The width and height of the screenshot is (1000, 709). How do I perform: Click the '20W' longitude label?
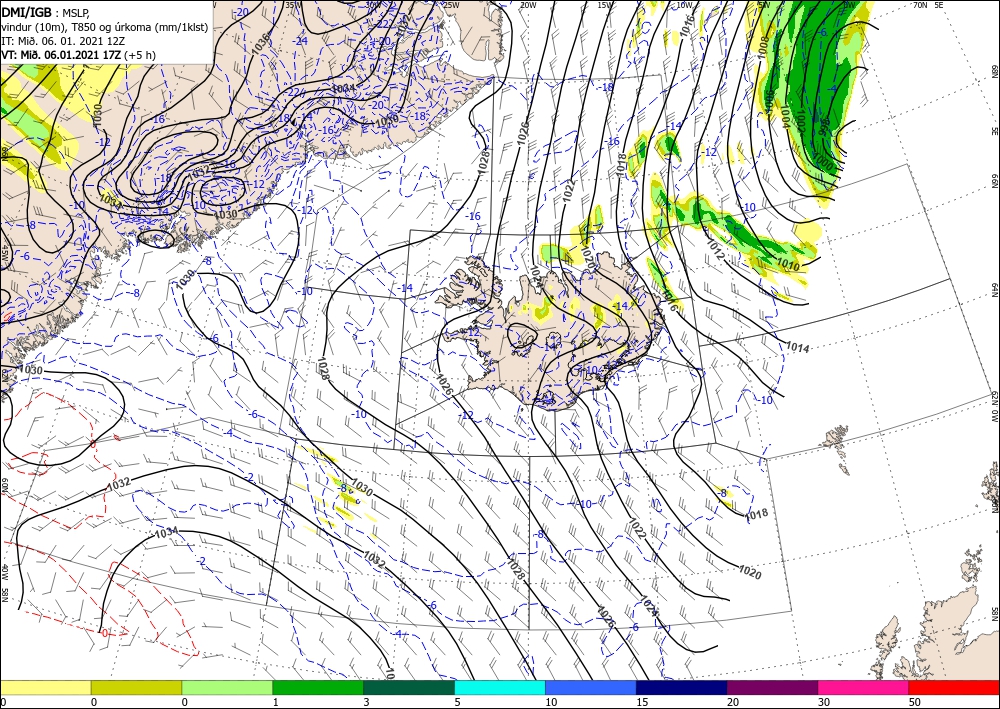(x=527, y=5)
